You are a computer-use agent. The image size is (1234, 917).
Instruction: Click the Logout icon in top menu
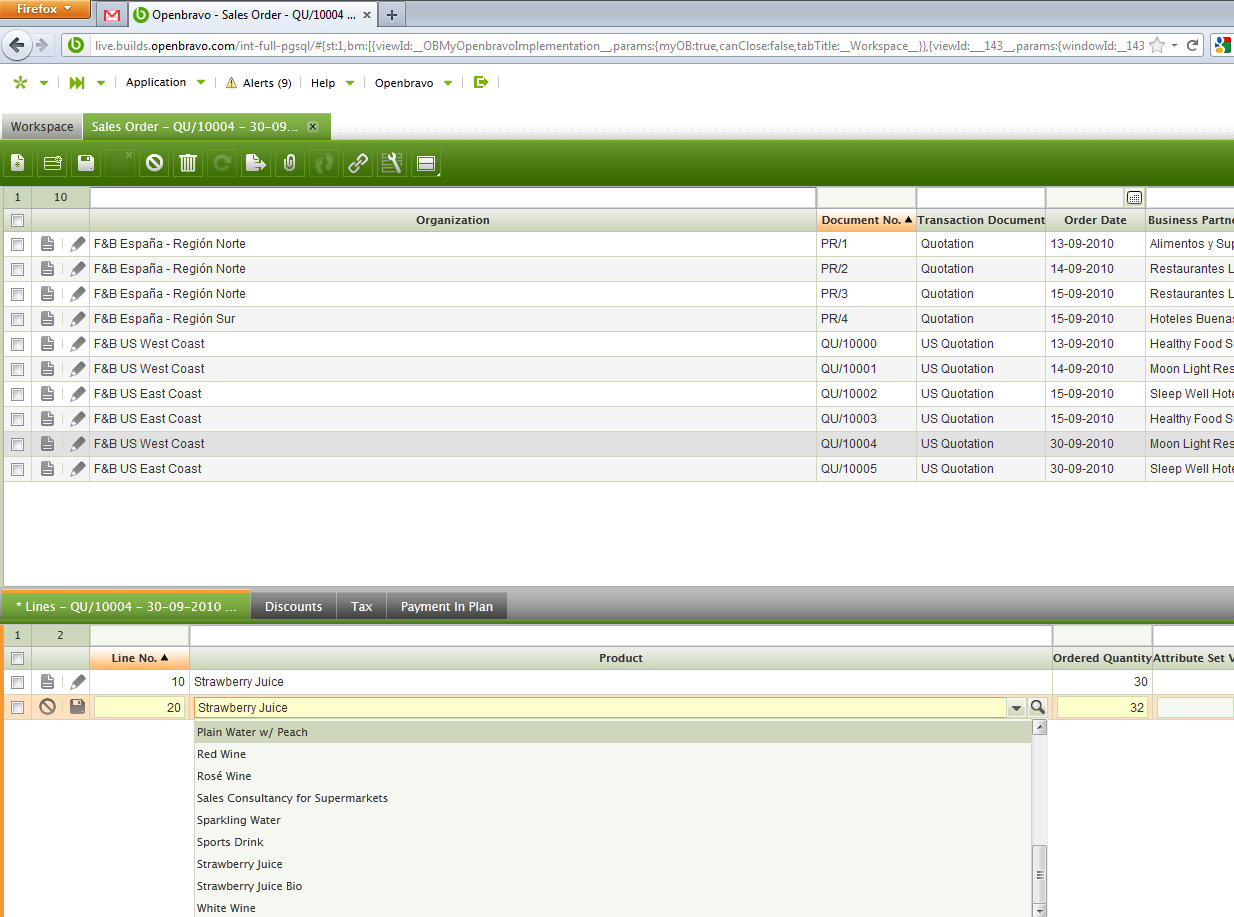481,82
